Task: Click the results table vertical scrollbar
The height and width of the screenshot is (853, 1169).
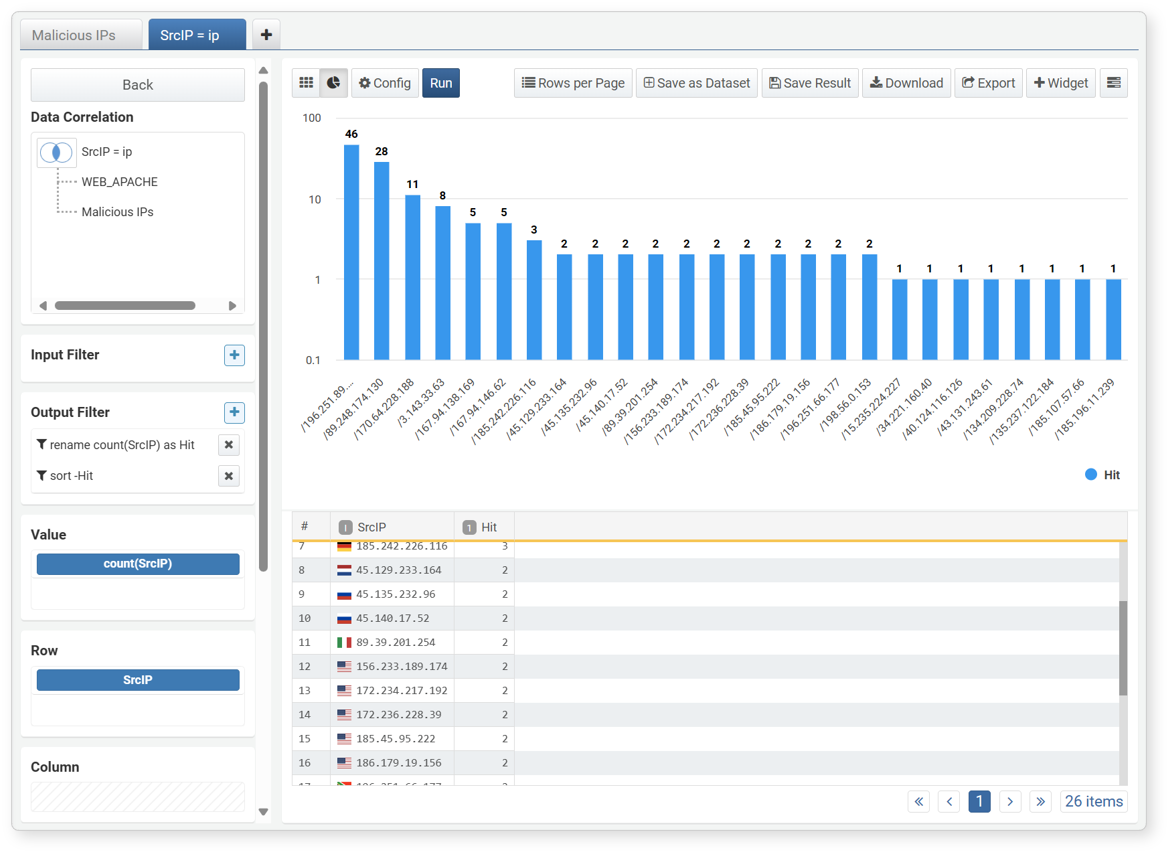Action: tap(1123, 648)
